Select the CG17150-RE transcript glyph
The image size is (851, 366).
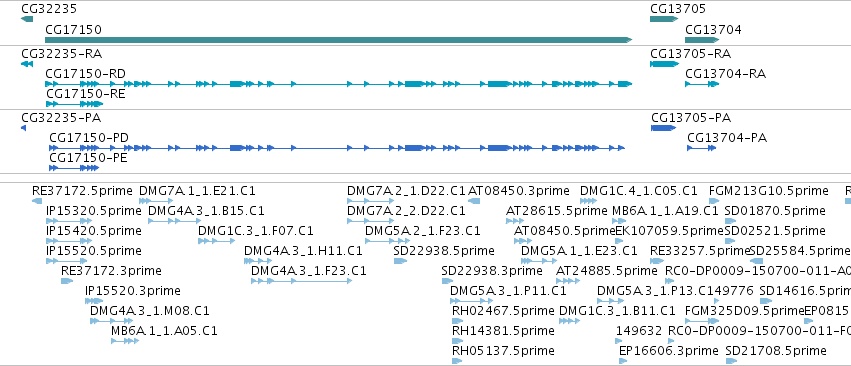tap(74, 104)
